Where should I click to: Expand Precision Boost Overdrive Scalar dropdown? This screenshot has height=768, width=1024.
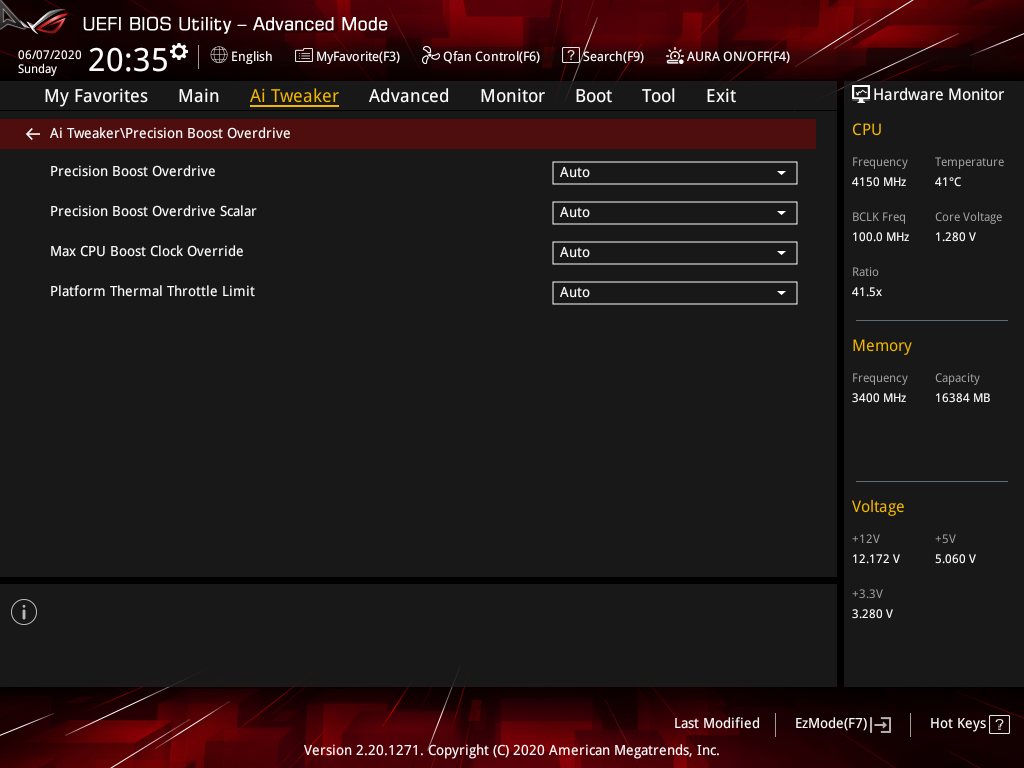tap(675, 212)
